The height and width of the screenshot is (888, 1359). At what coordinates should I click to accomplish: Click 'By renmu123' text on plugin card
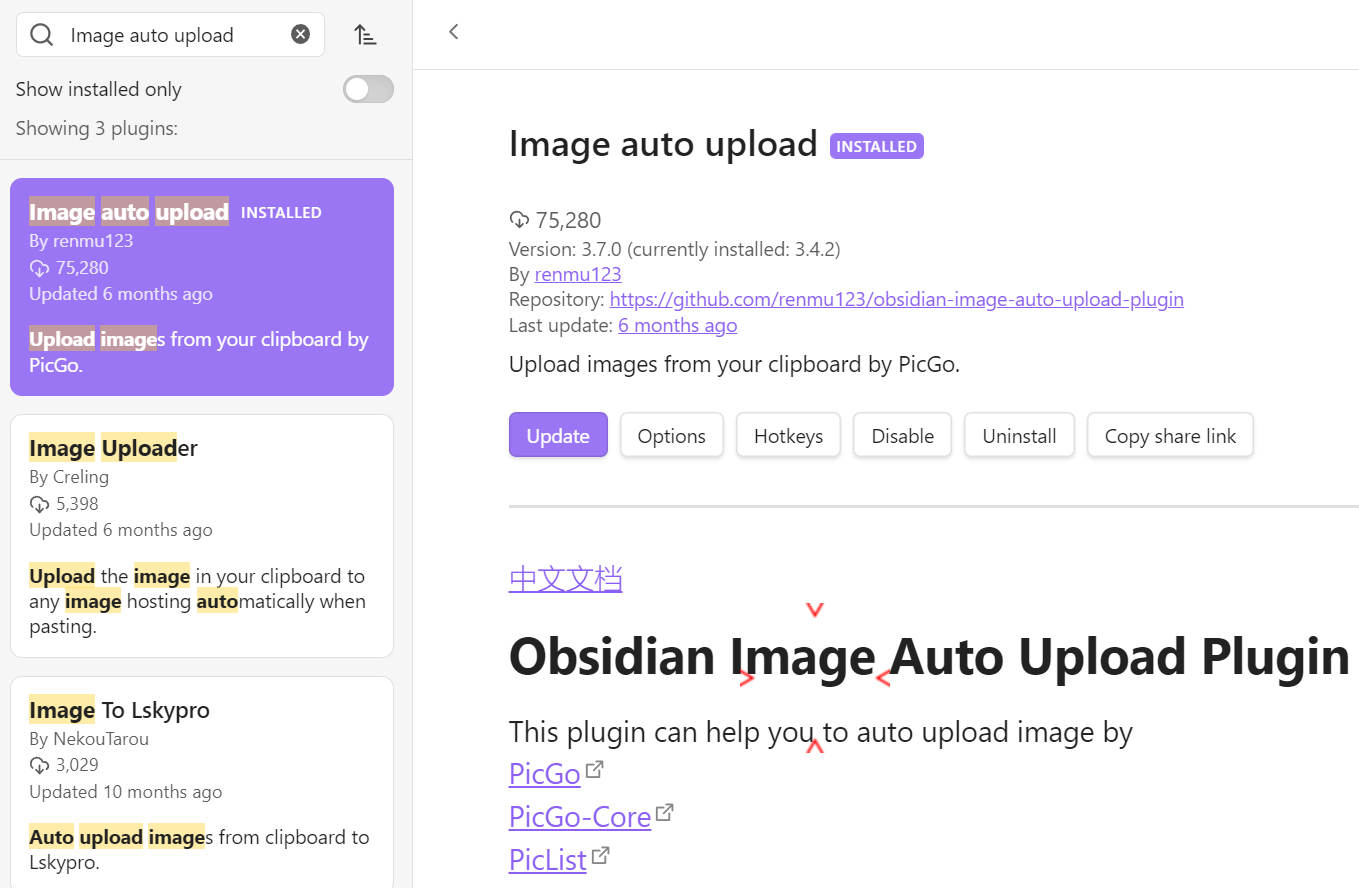(x=81, y=241)
